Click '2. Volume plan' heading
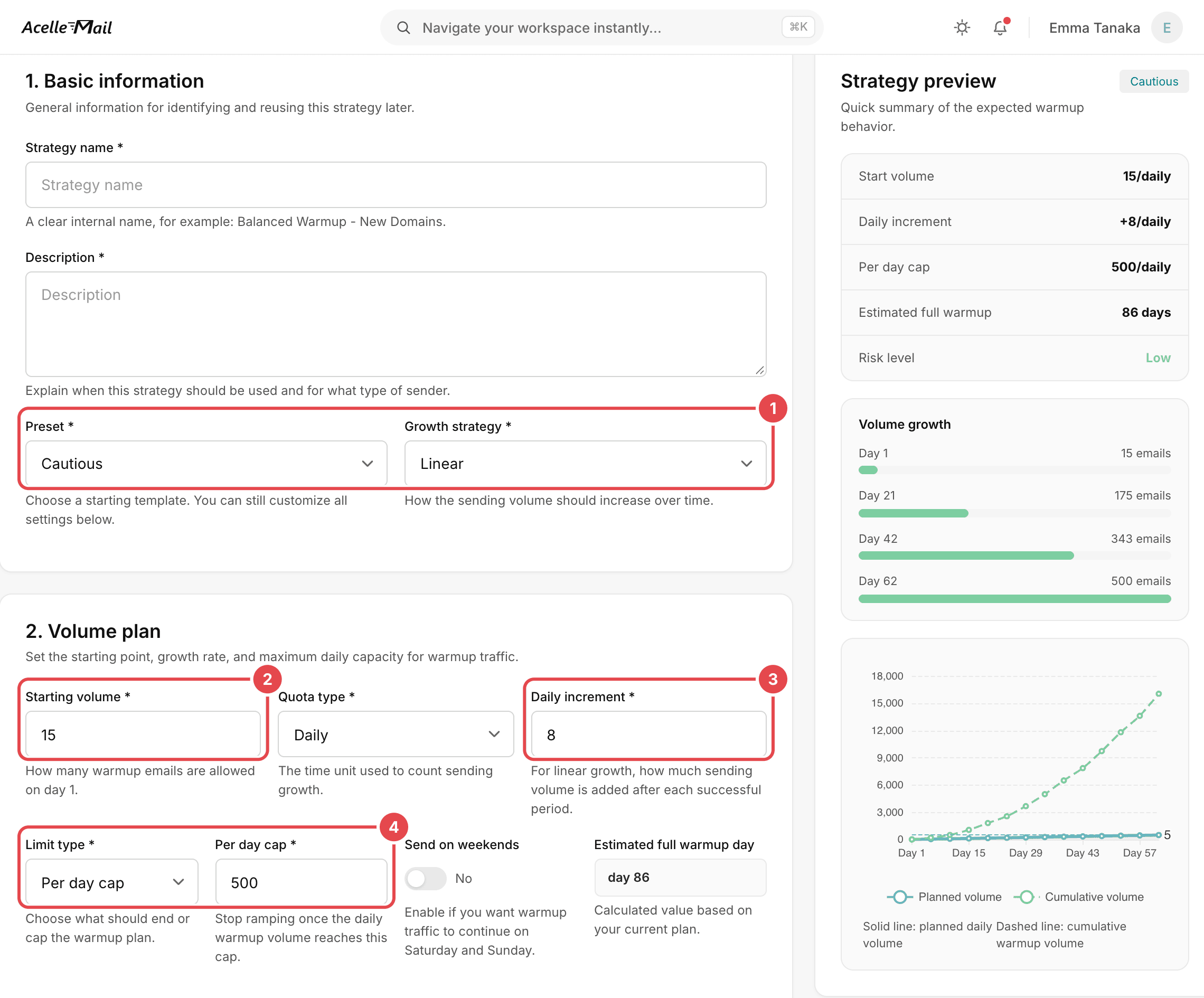This screenshot has width=1204, height=998. point(93,630)
